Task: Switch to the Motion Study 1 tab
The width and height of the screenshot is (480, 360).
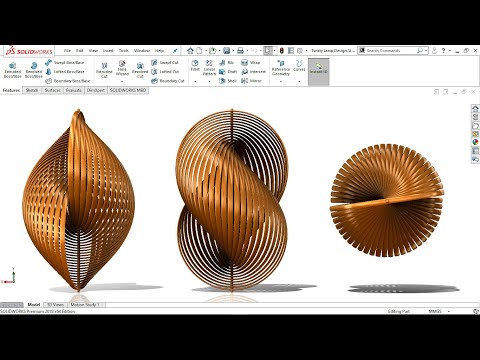Action: point(85,305)
